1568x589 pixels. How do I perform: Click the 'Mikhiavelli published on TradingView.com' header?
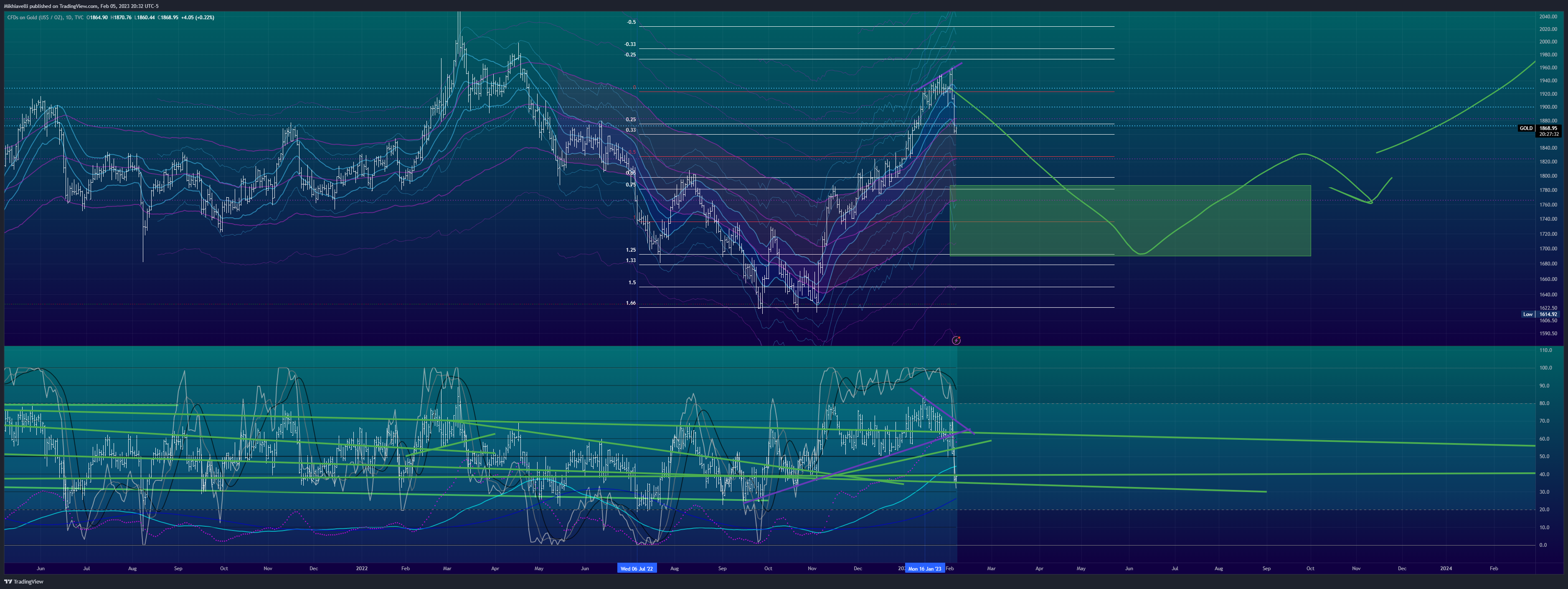coord(51,6)
